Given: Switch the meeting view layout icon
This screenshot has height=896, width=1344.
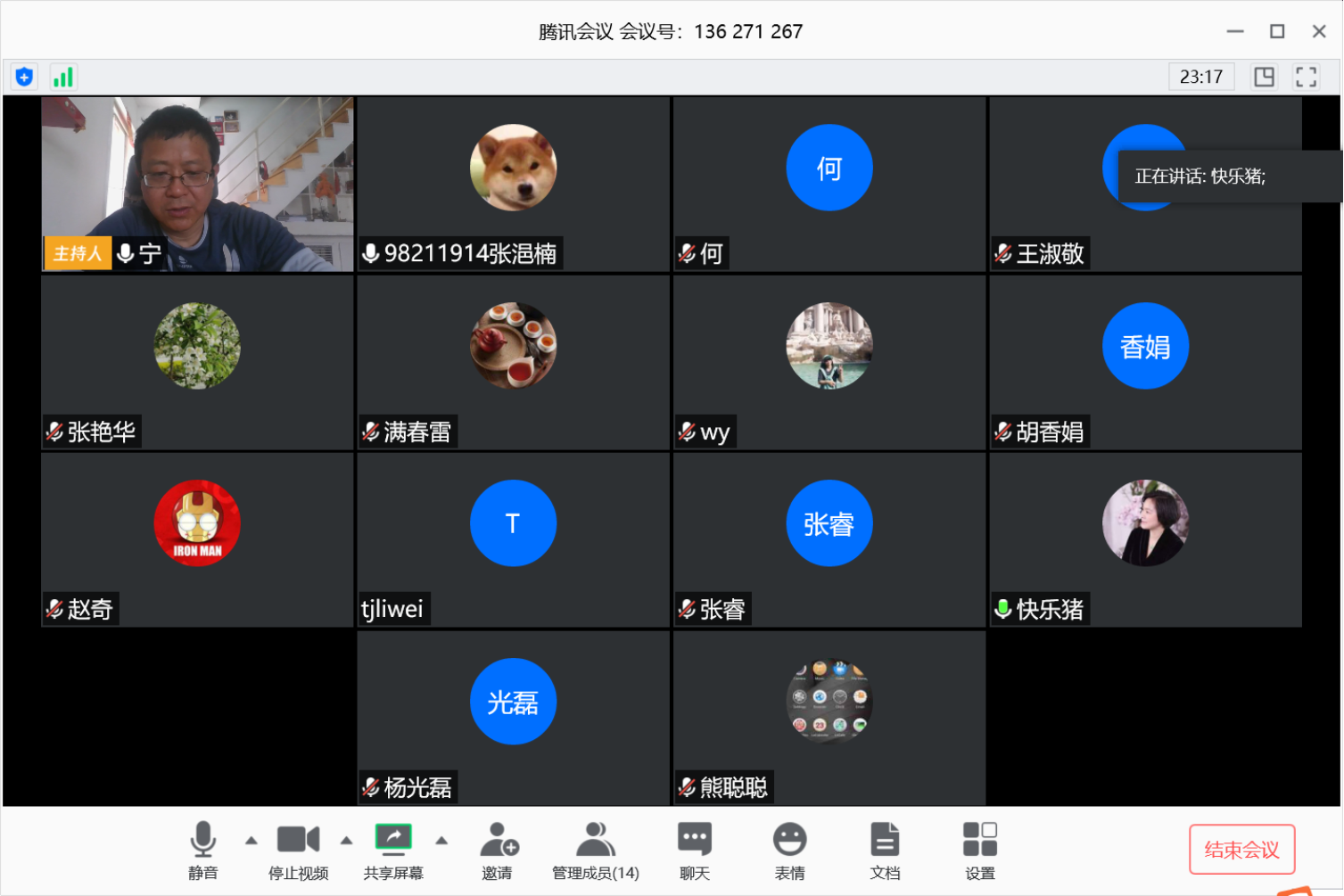Looking at the screenshot, I should pyautogui.click(x=1264, y=77).
